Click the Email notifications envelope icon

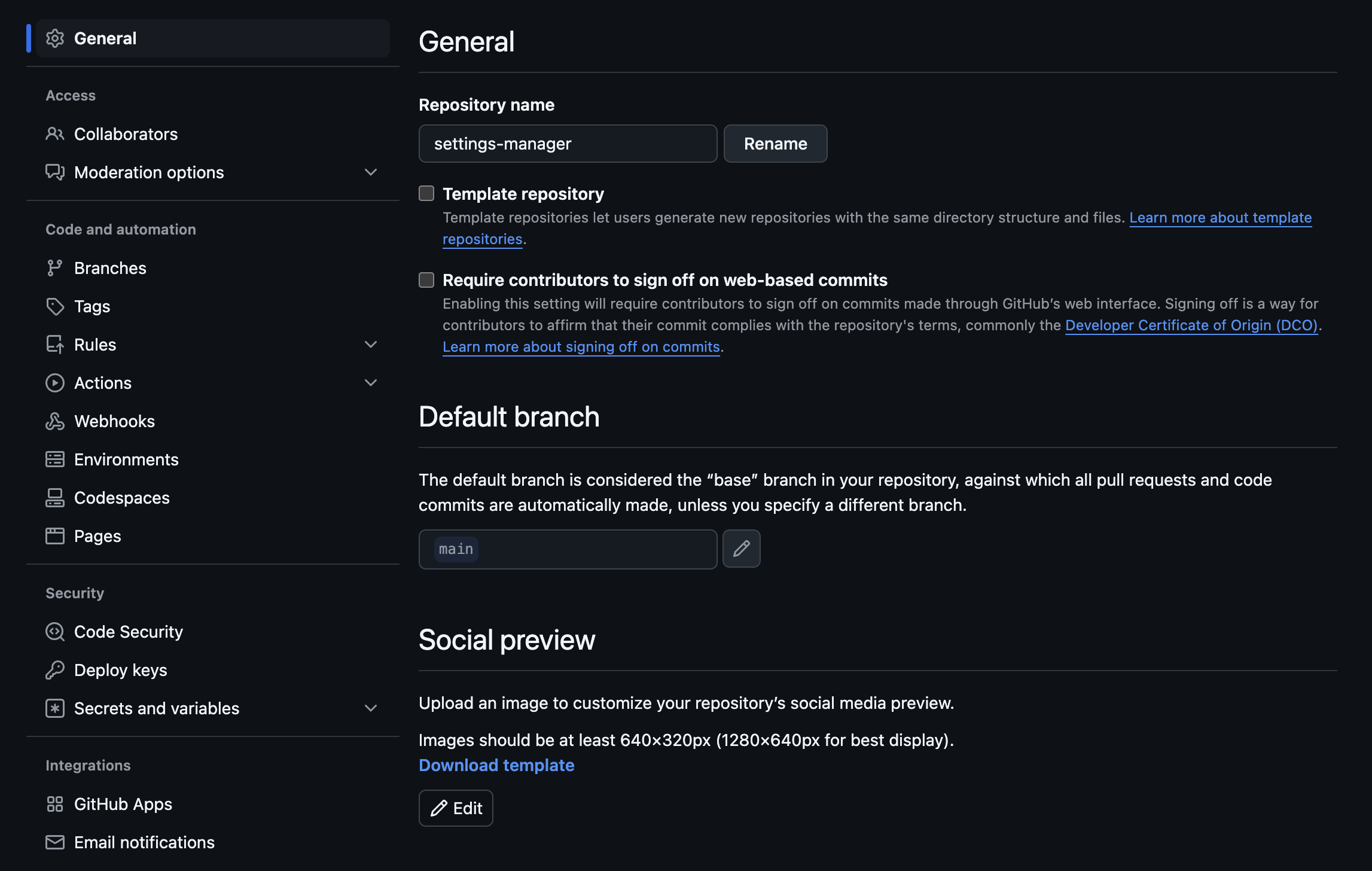pos(54,842)
